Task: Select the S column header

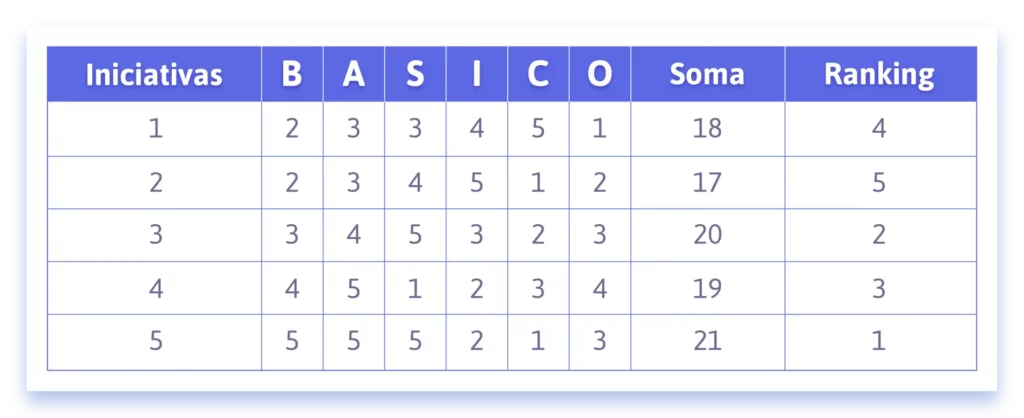Action: pos(415,75)
